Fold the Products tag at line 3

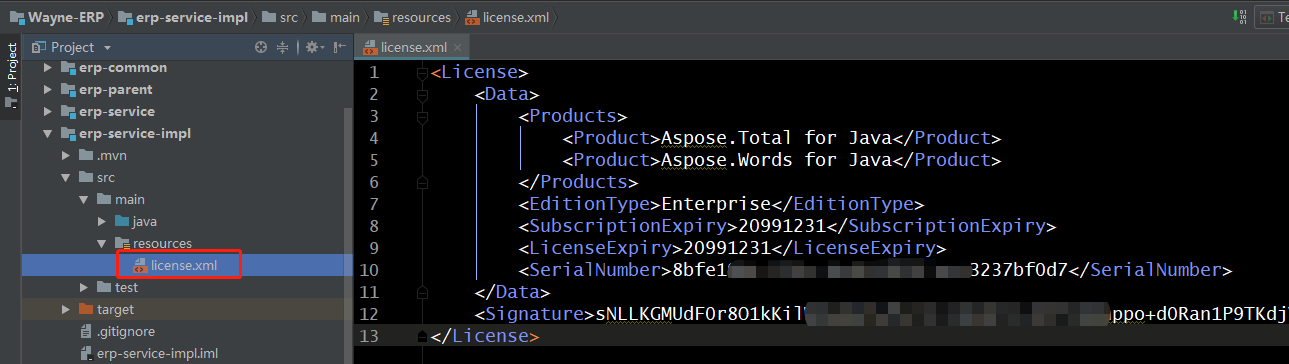[422, 116]
